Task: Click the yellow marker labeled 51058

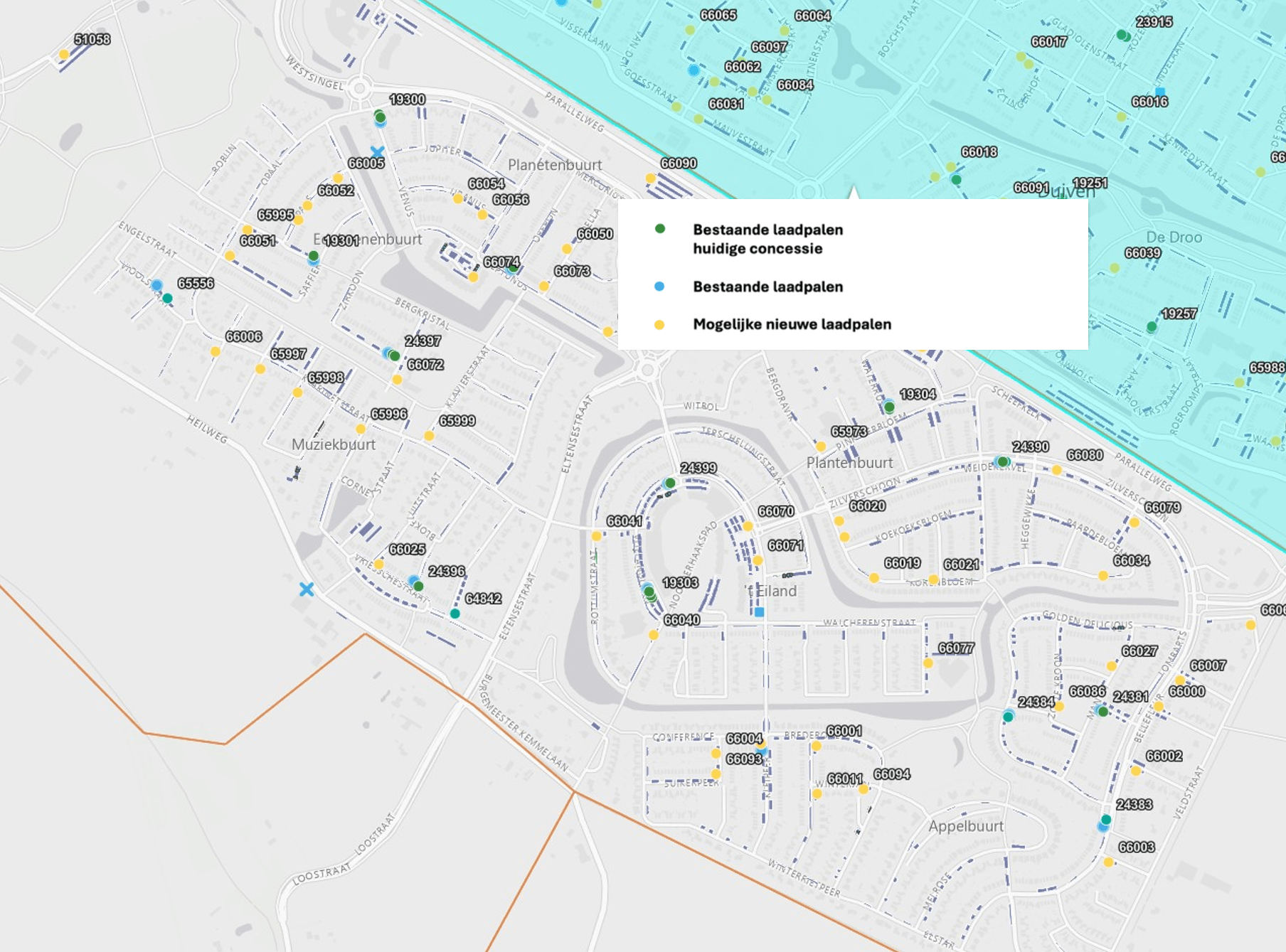Action: (64, 54)
